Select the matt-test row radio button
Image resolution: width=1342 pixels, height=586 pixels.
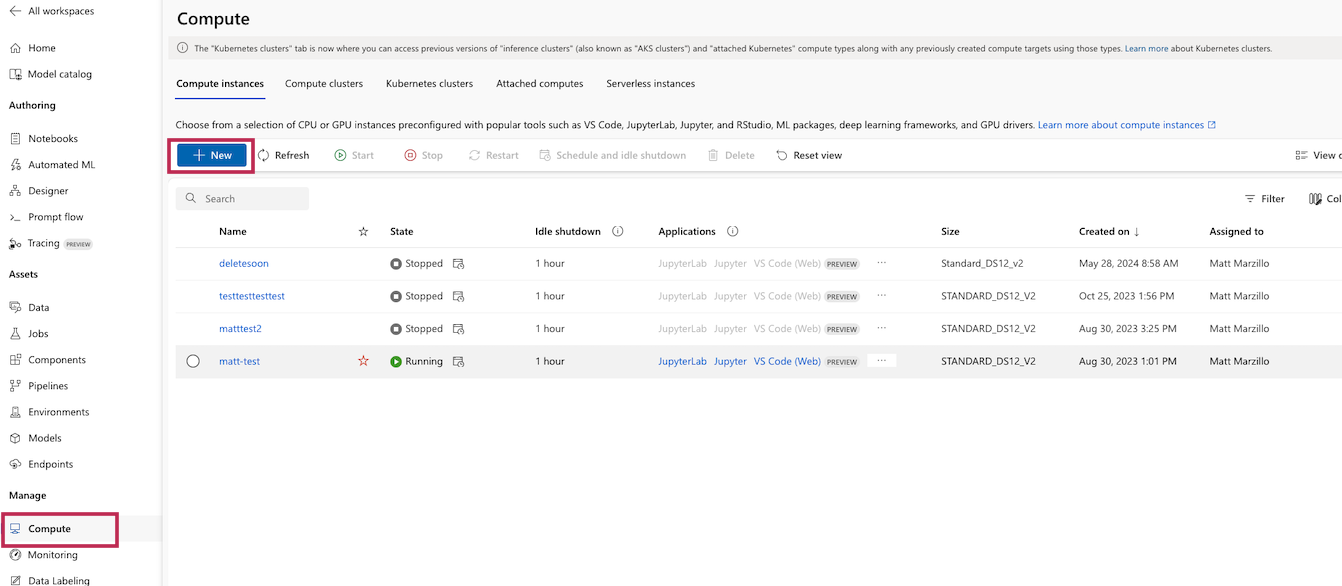193,361
